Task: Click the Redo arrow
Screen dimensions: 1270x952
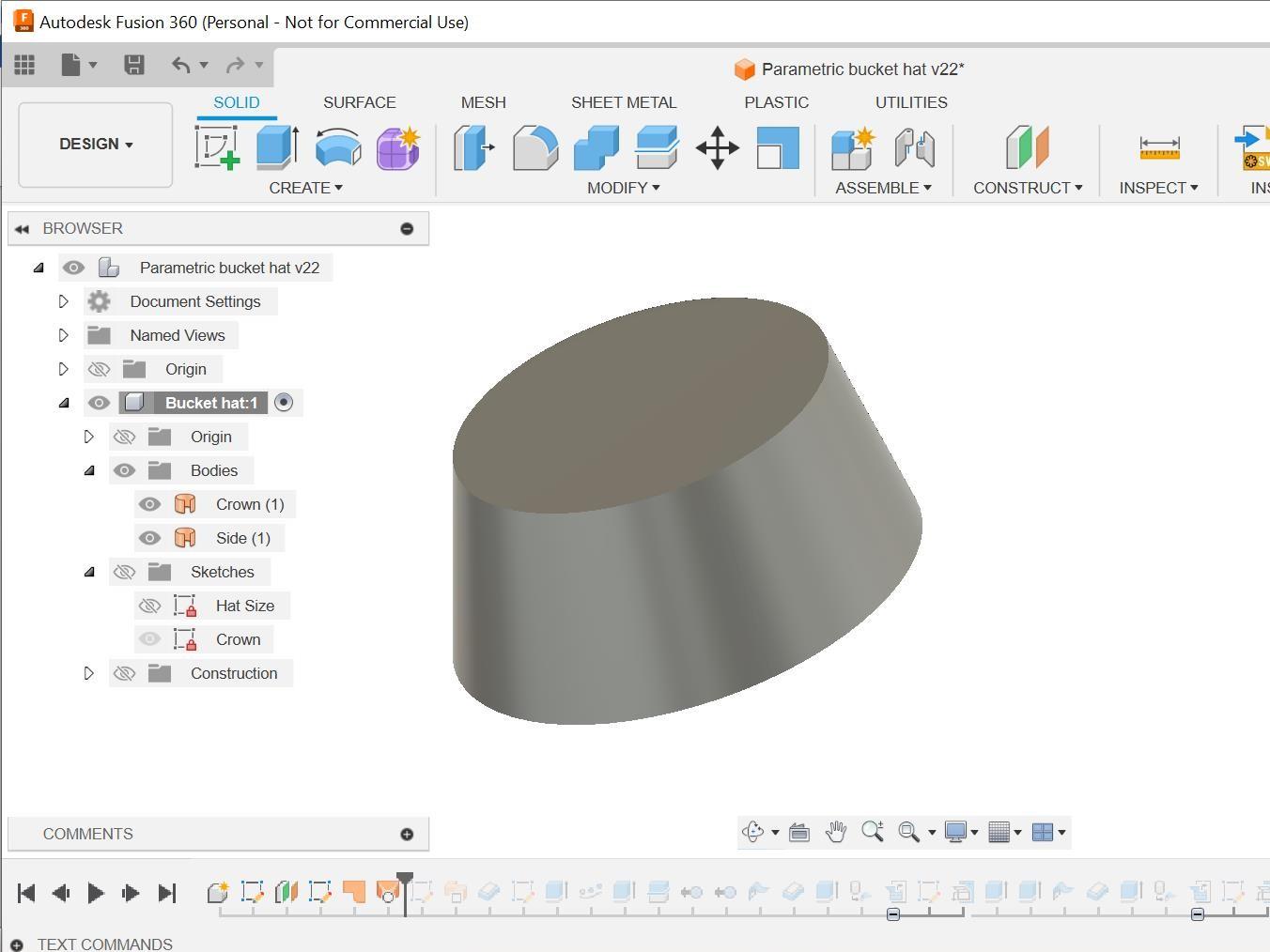Action: [236, 65]
